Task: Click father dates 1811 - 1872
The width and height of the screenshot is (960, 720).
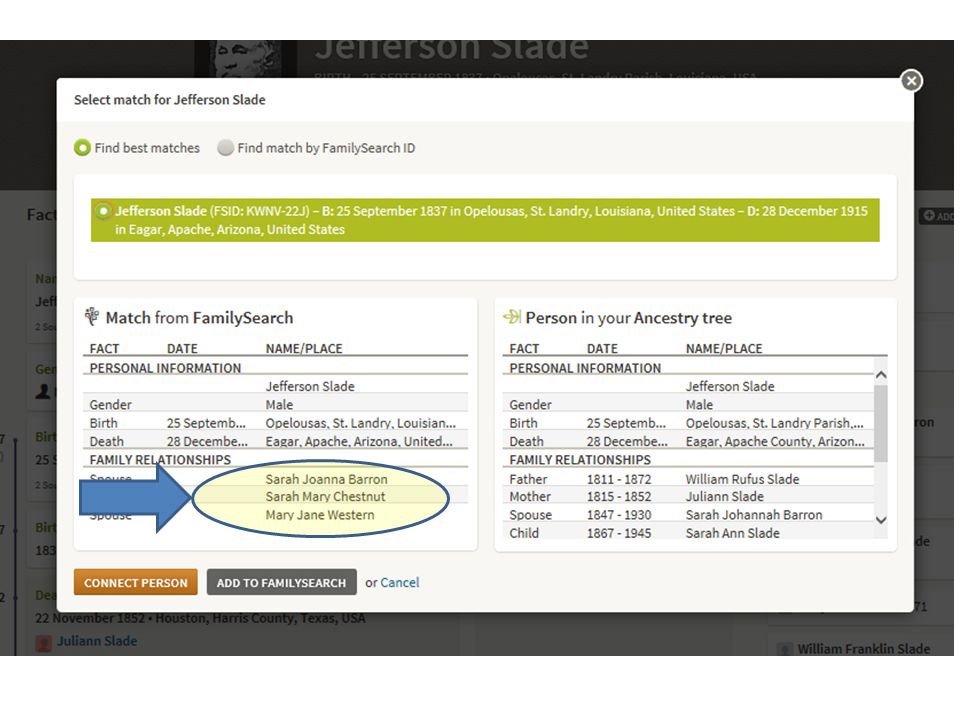Action: [x=619, y=479]
